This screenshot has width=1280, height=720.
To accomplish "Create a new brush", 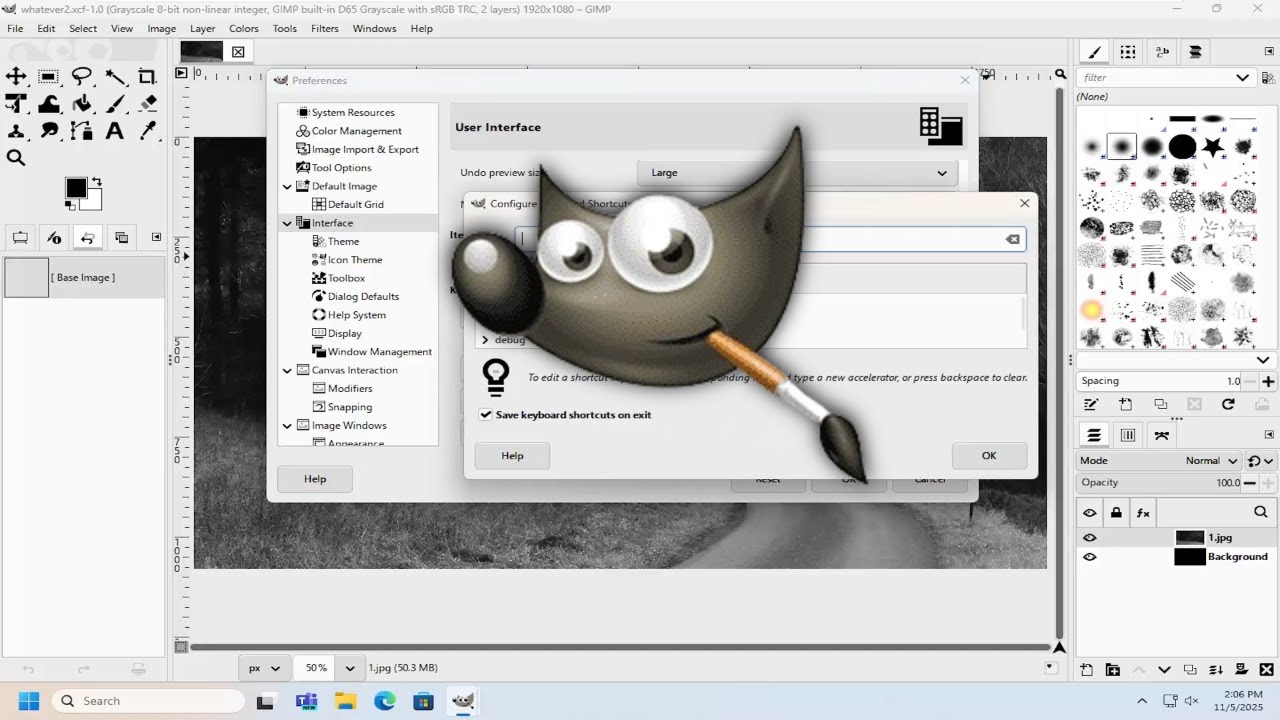I will tap(1126, 405).
